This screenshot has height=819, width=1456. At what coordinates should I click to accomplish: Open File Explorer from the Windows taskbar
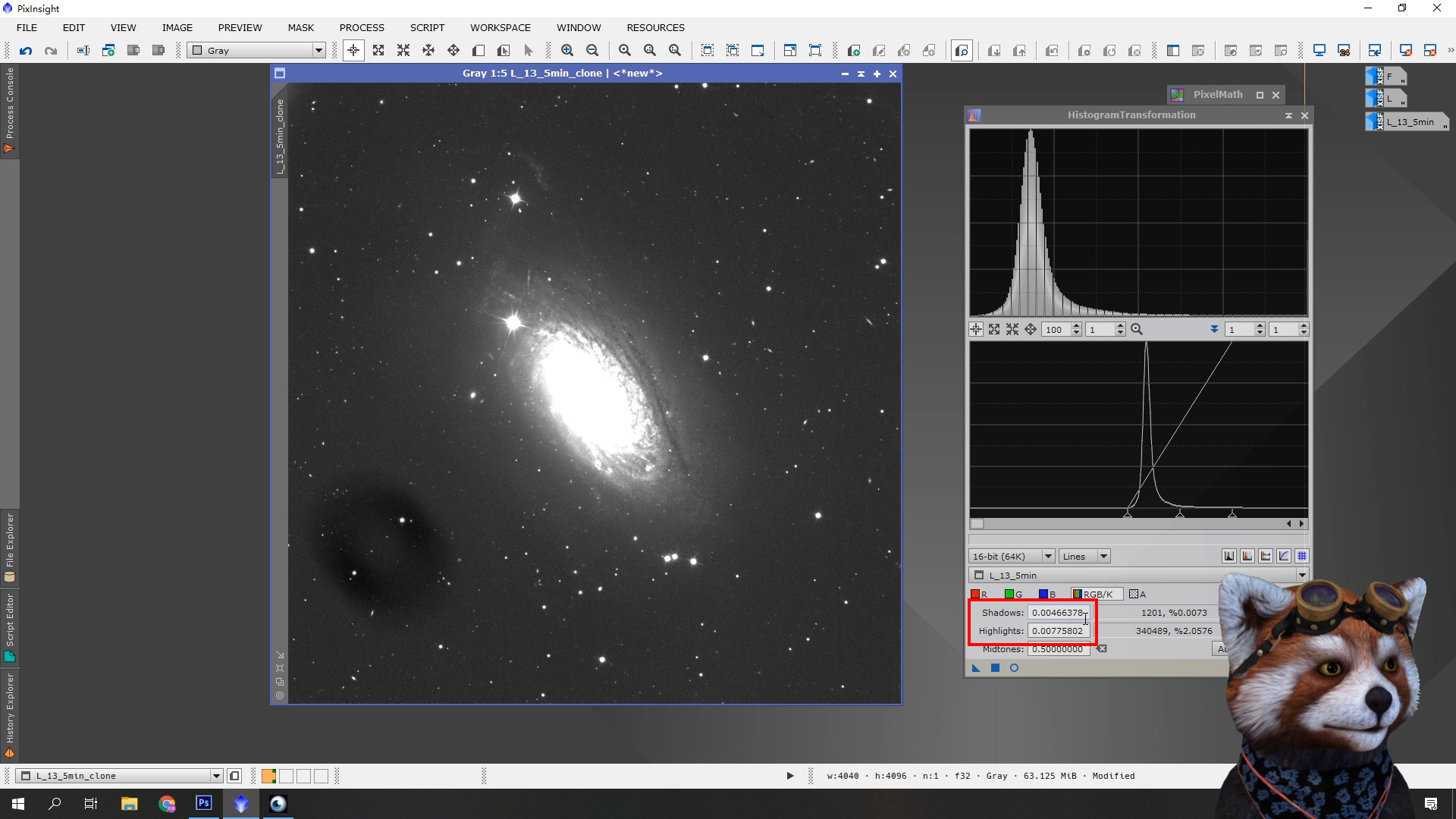[130, 804]
